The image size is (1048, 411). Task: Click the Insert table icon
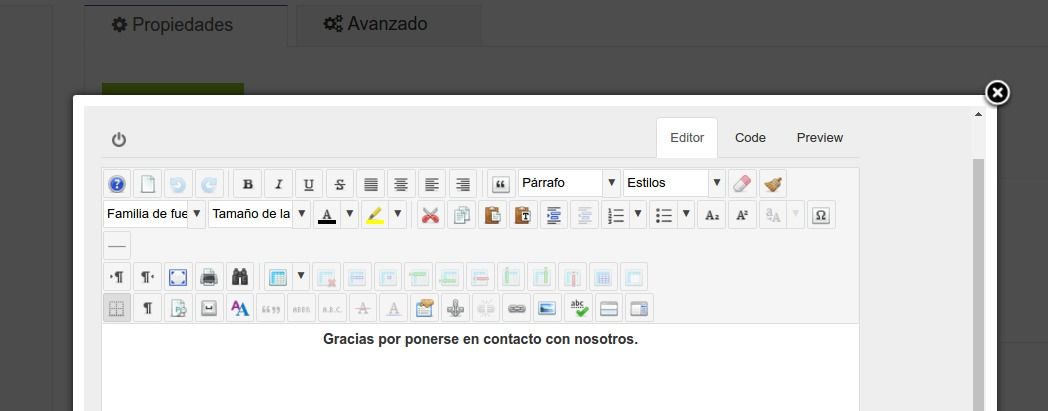coord(277,276)
